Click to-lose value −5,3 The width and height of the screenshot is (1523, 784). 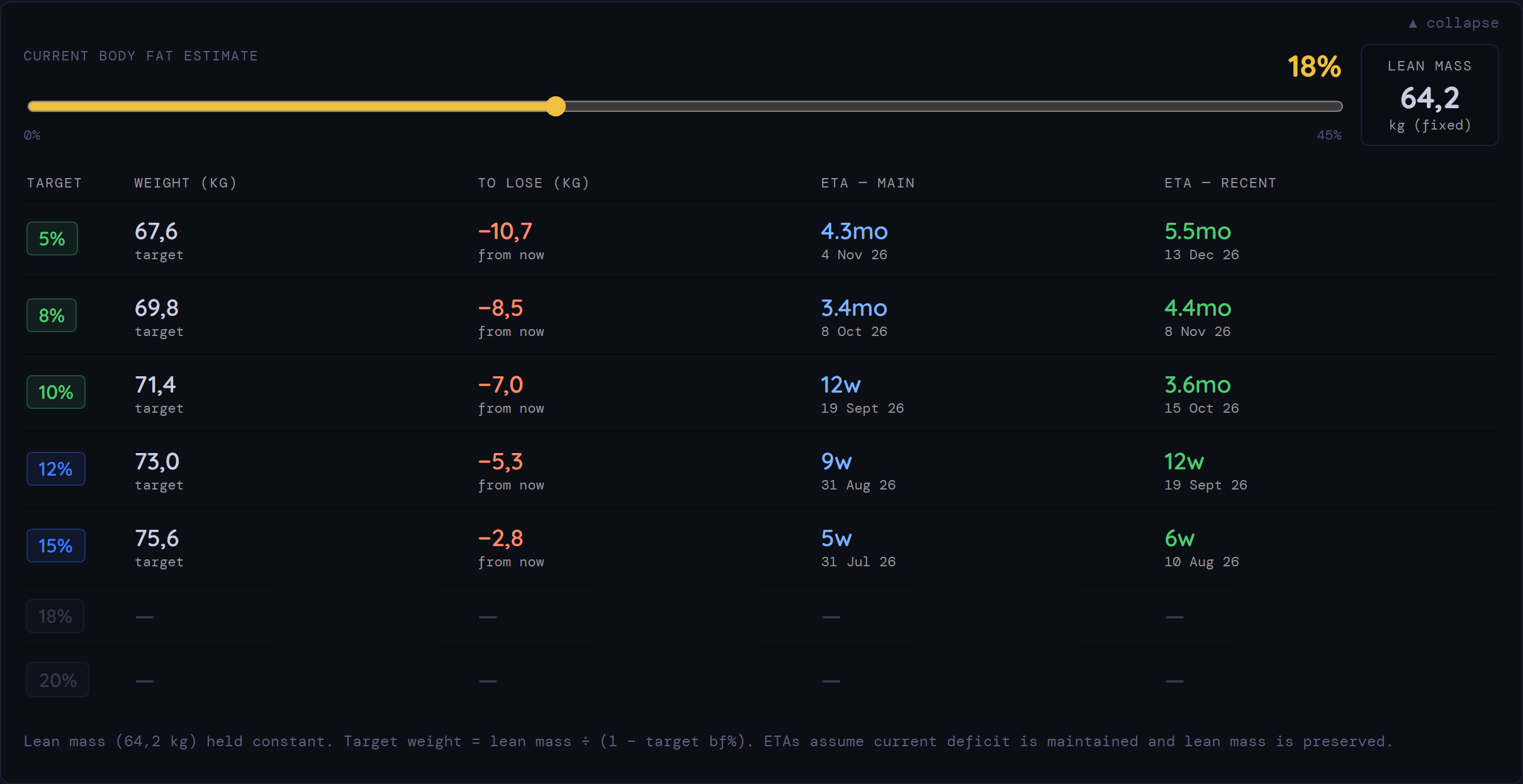[501, 462]
